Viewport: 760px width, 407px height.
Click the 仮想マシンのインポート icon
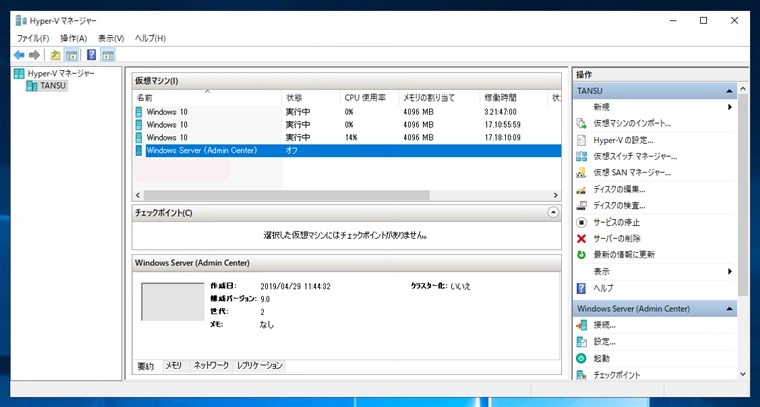point(581,124)
